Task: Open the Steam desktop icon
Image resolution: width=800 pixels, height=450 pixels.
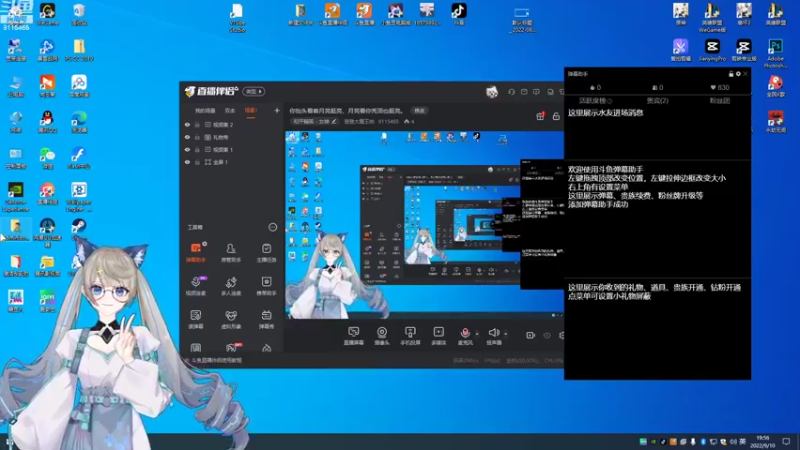Action: tap(79, 229)
